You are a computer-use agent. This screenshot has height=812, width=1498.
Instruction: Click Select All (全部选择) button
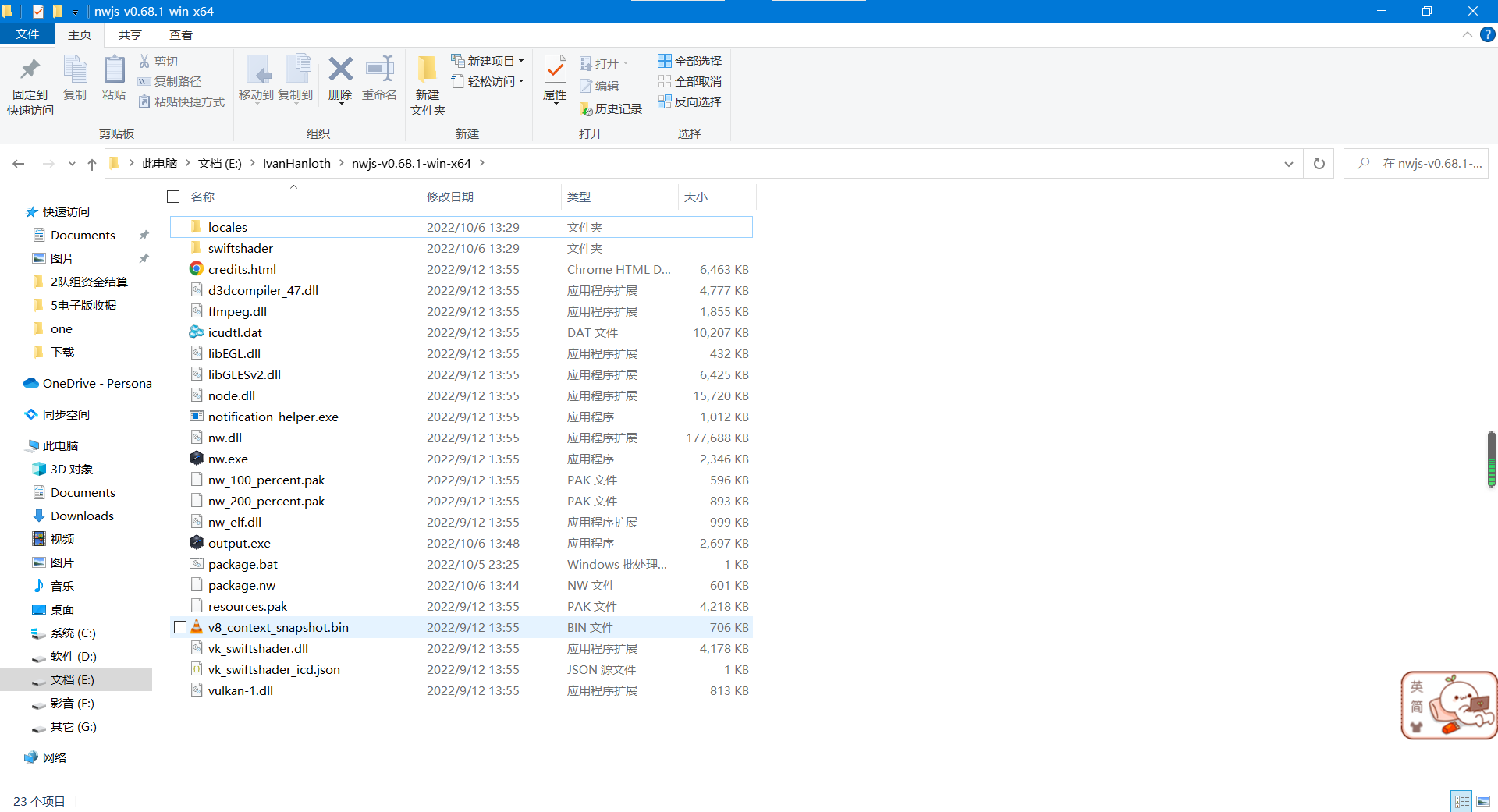(690, 61)
